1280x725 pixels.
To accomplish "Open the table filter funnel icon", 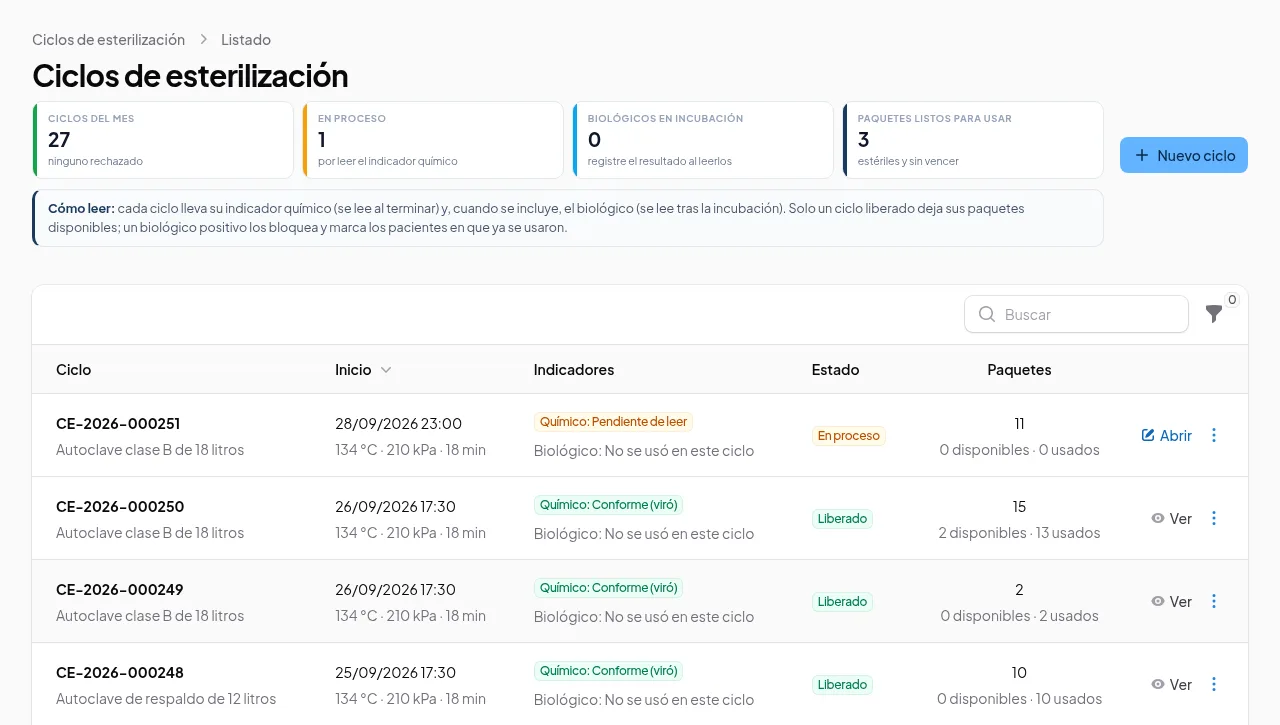I will (x=1214, y=314).
